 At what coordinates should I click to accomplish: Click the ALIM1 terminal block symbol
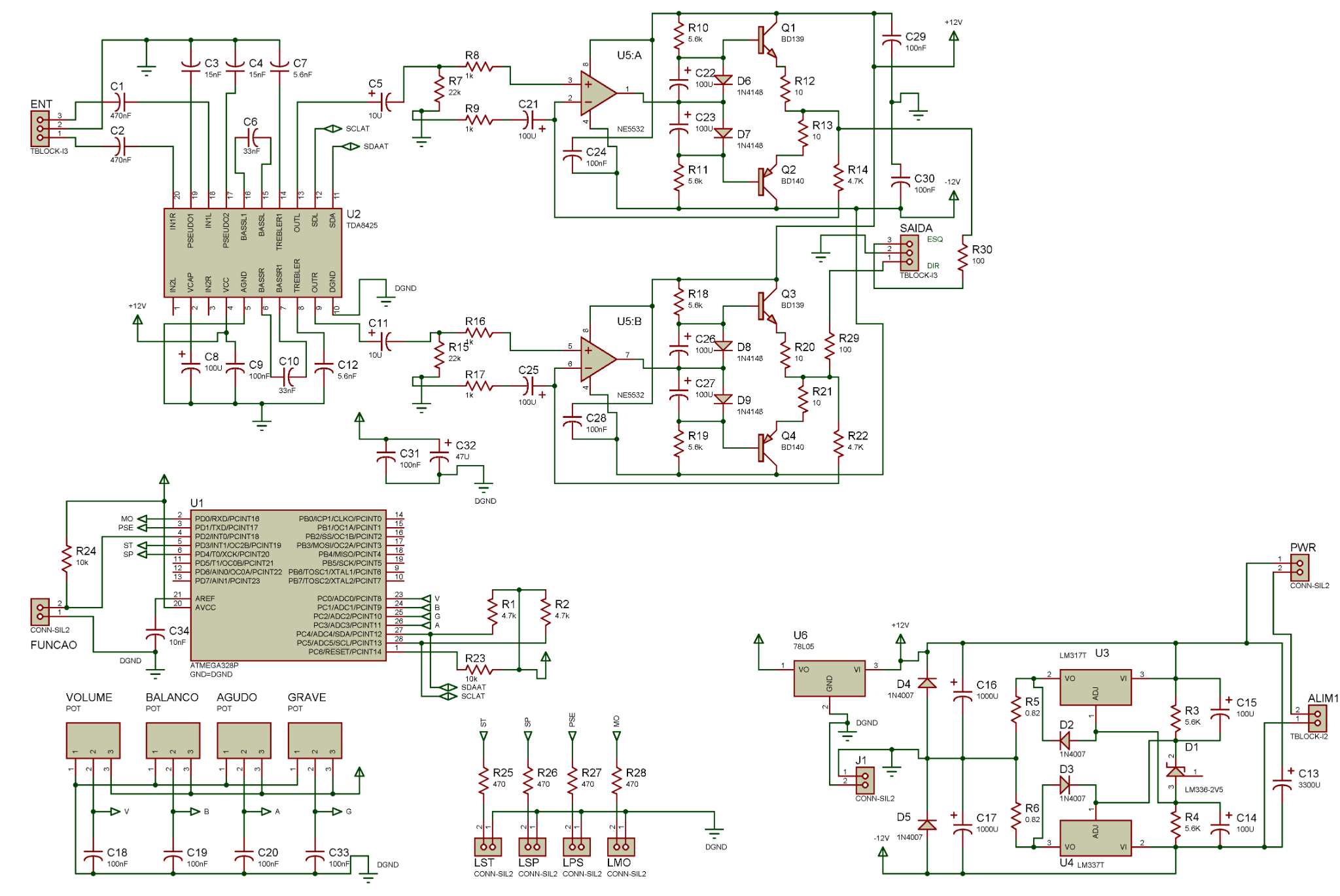[x=1317, y=718]
